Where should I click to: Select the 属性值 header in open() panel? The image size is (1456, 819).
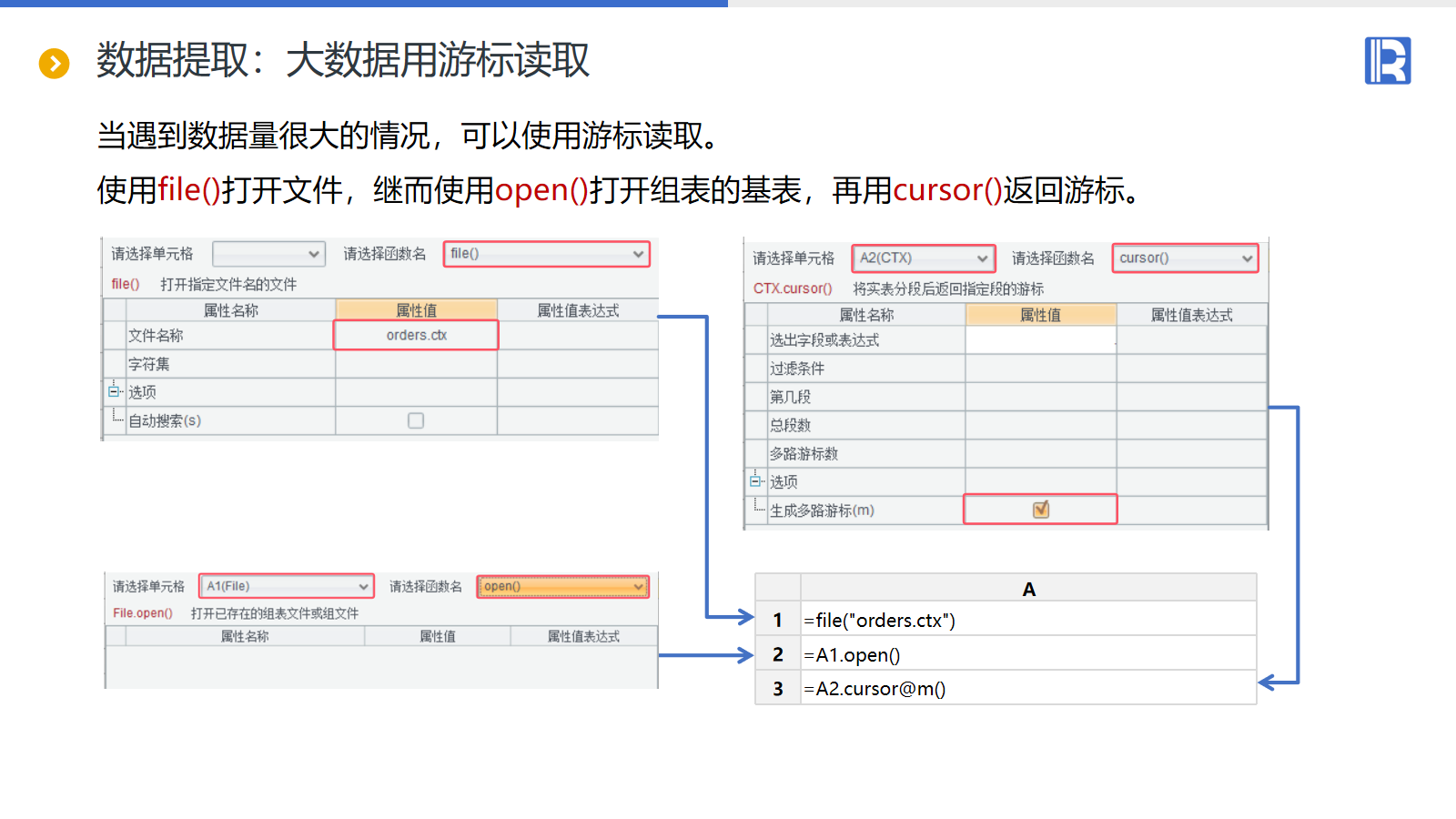tap(438, 636)
